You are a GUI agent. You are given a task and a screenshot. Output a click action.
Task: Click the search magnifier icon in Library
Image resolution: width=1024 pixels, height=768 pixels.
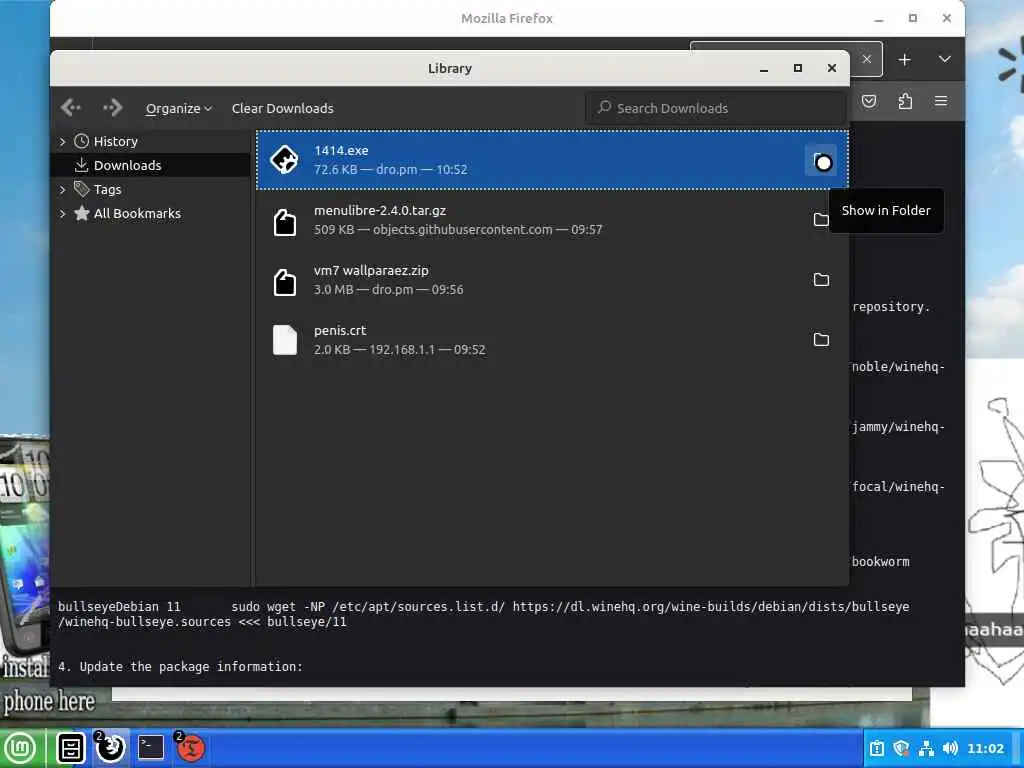(x=605, y=107)
